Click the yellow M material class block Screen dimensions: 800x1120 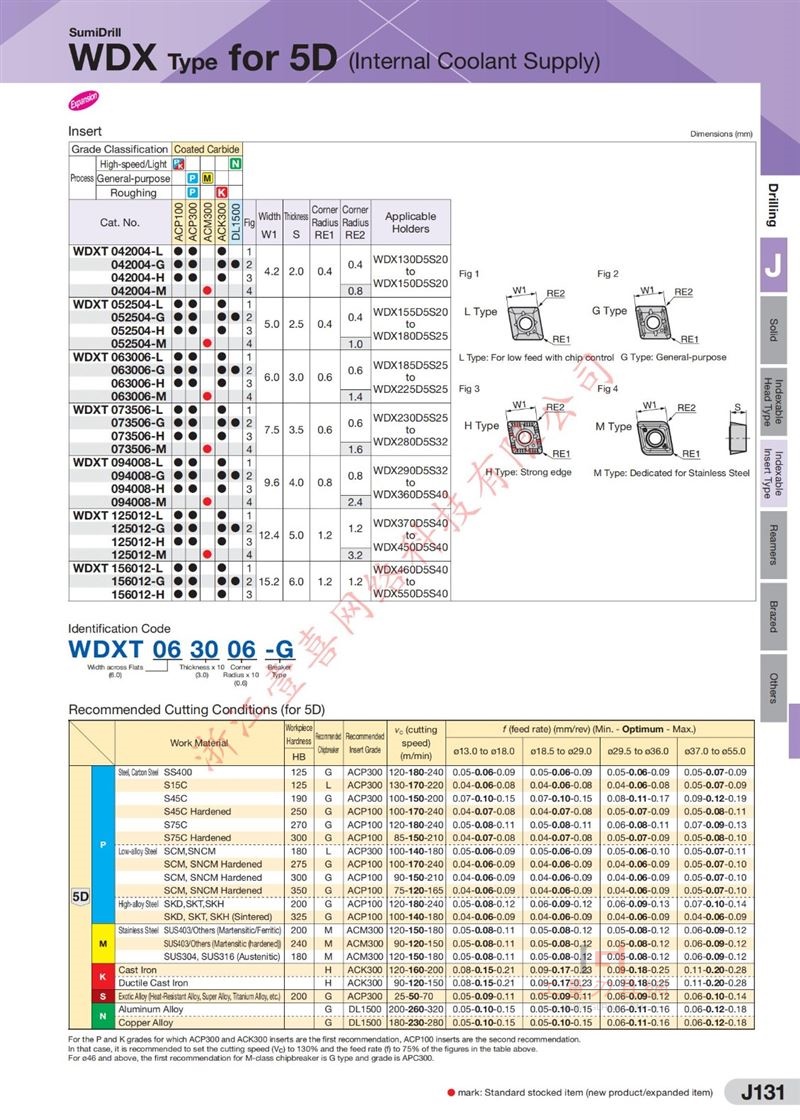[103, 943]
